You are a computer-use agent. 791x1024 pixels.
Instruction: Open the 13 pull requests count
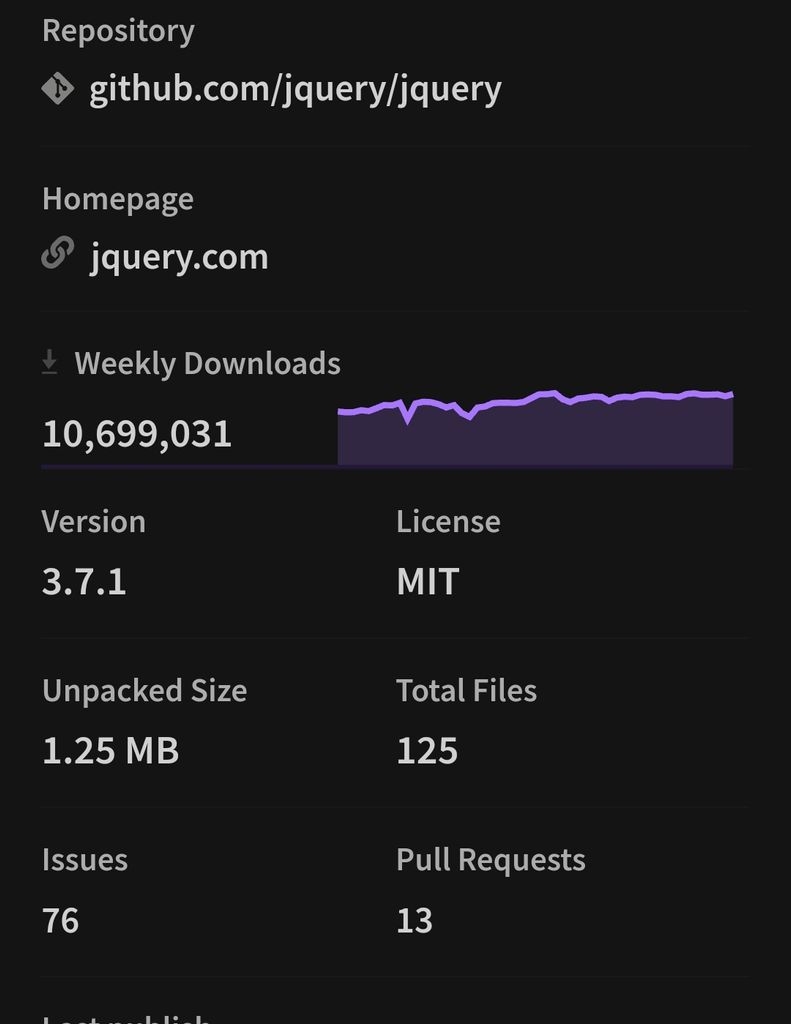pyautogui.click(x=414, y=920)
